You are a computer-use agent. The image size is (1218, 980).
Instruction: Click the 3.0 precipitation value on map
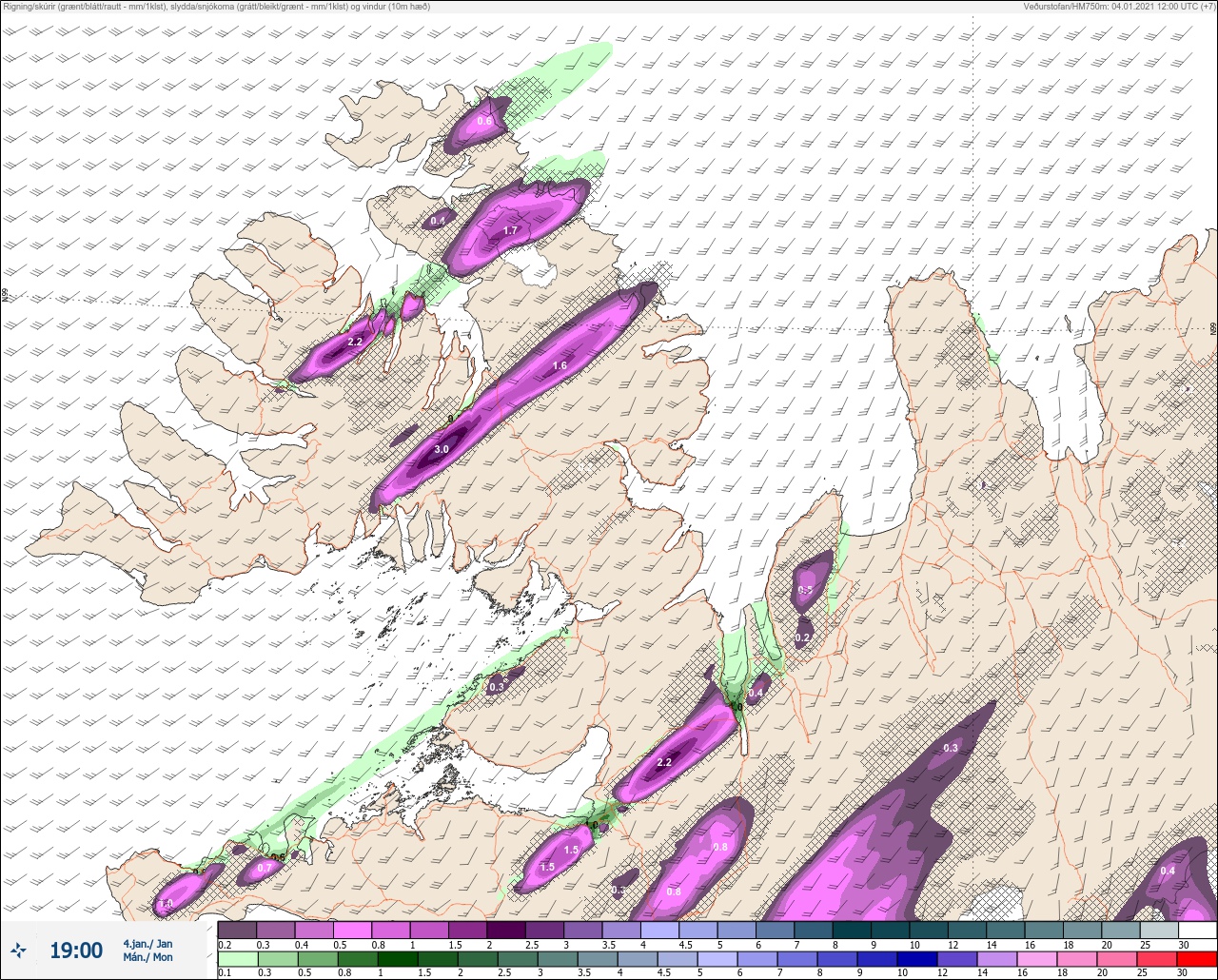442,449
